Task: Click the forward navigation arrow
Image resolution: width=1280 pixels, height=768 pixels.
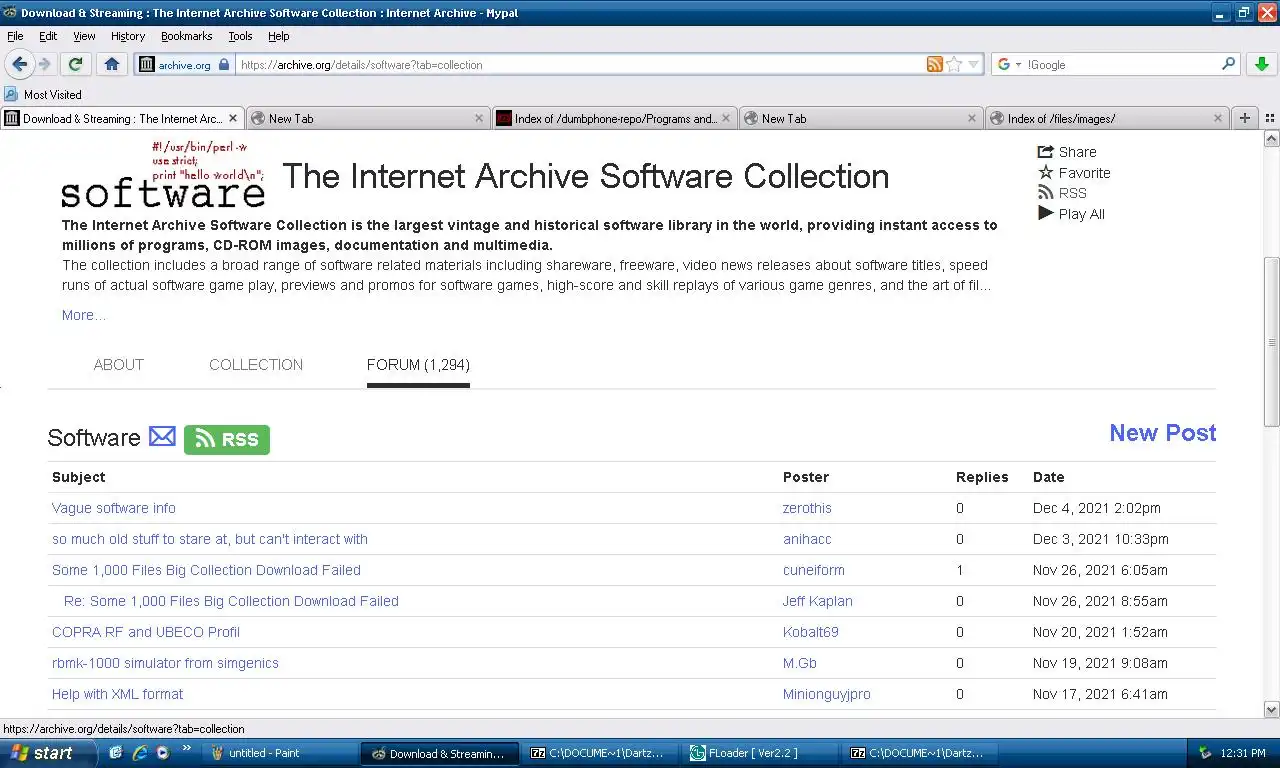Action: [44, 64]
